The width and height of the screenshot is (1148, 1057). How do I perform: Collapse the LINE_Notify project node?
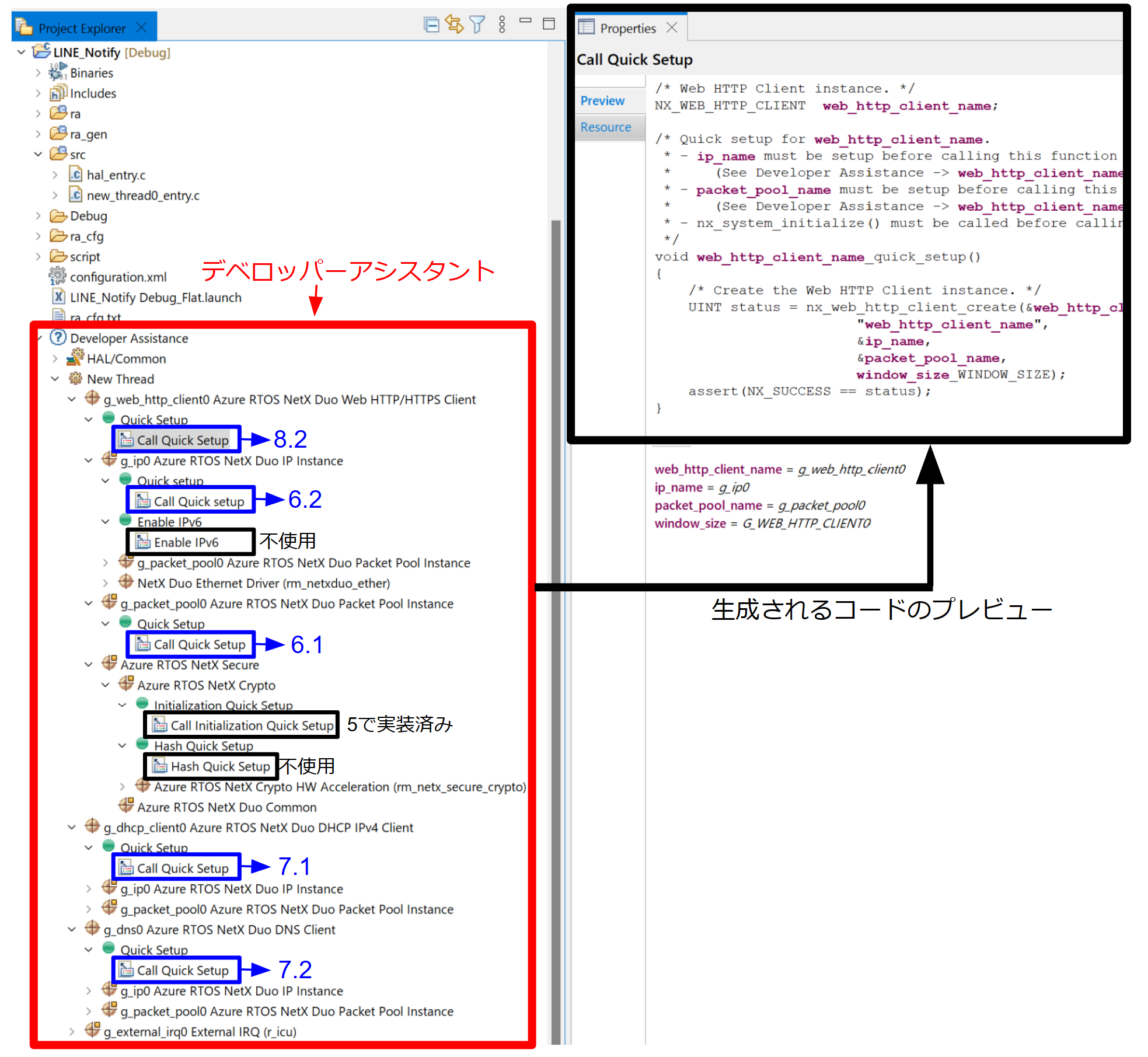pos(21,52)
